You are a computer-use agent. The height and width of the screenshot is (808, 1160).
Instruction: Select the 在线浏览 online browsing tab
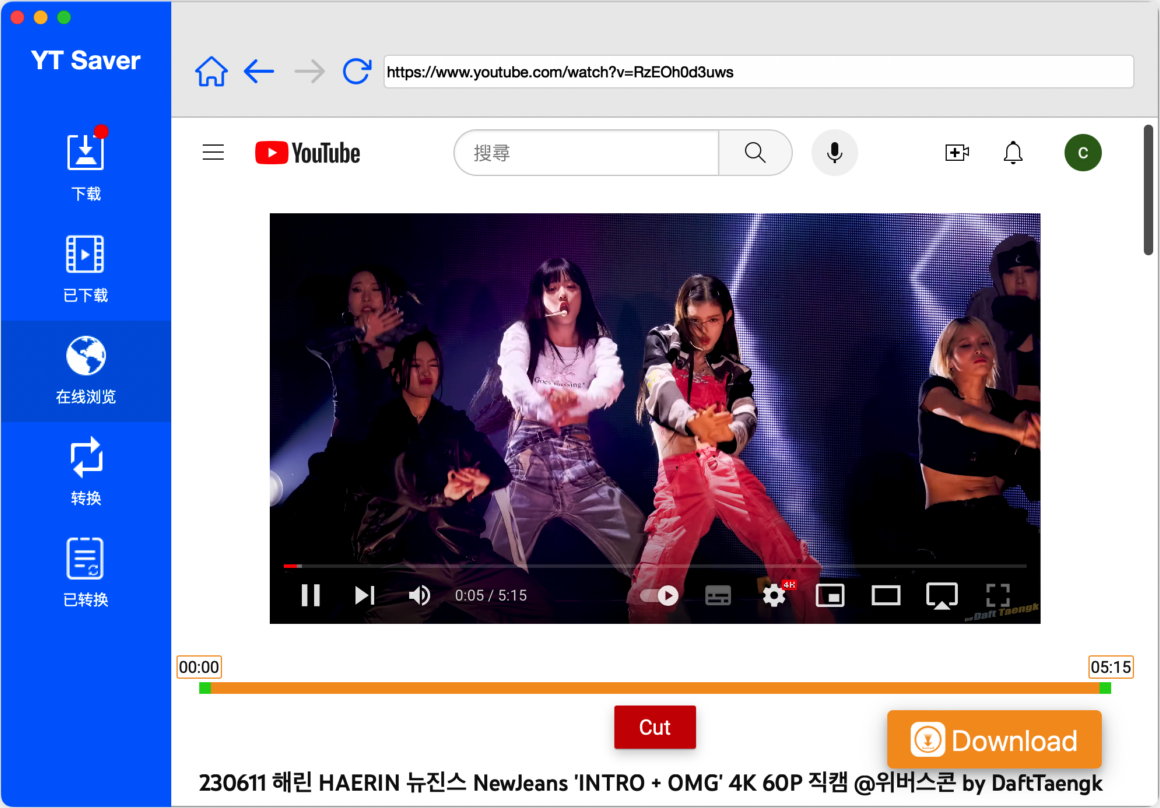pos(86,371)
